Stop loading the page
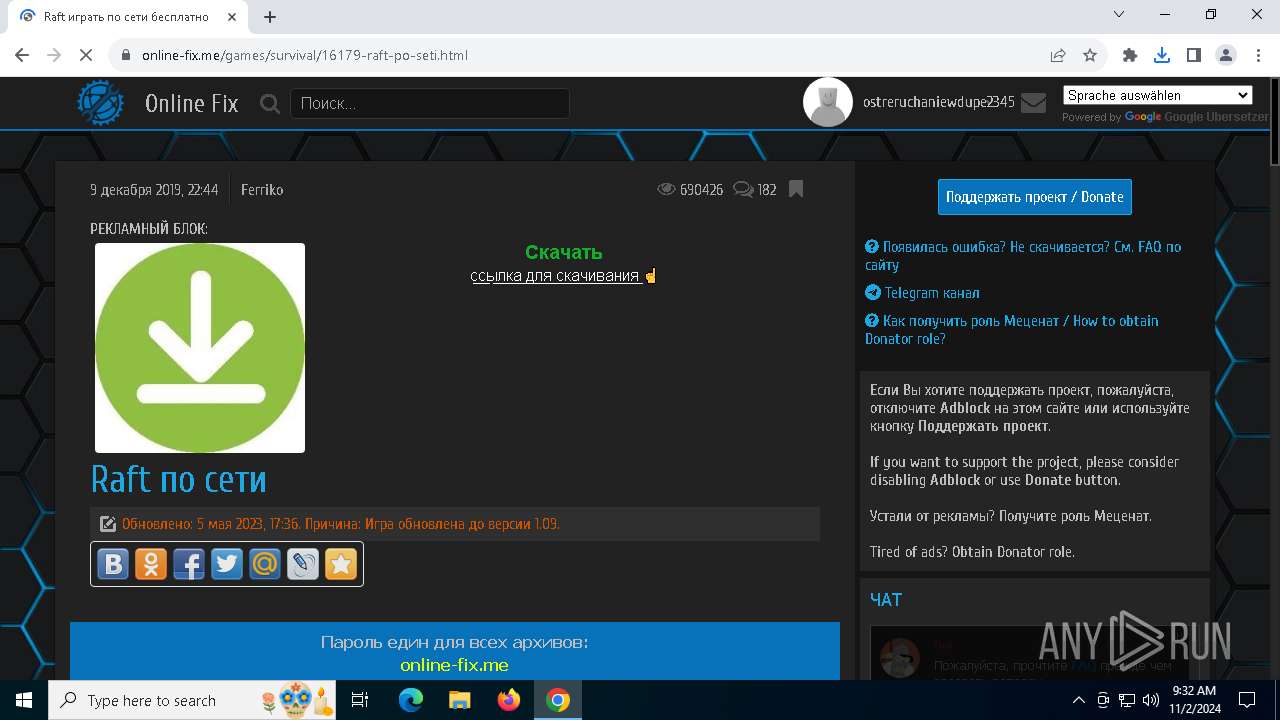 [87, 55]
